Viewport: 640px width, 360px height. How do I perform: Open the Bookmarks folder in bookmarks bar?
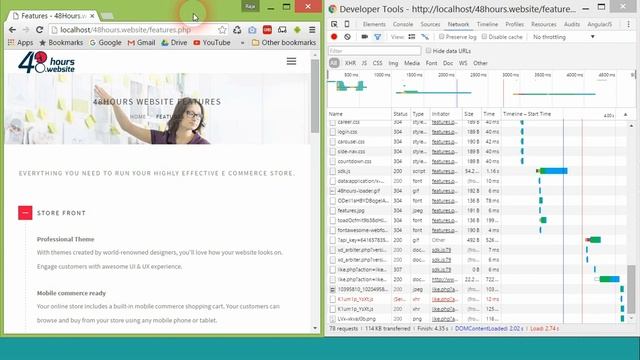(61, 42)
